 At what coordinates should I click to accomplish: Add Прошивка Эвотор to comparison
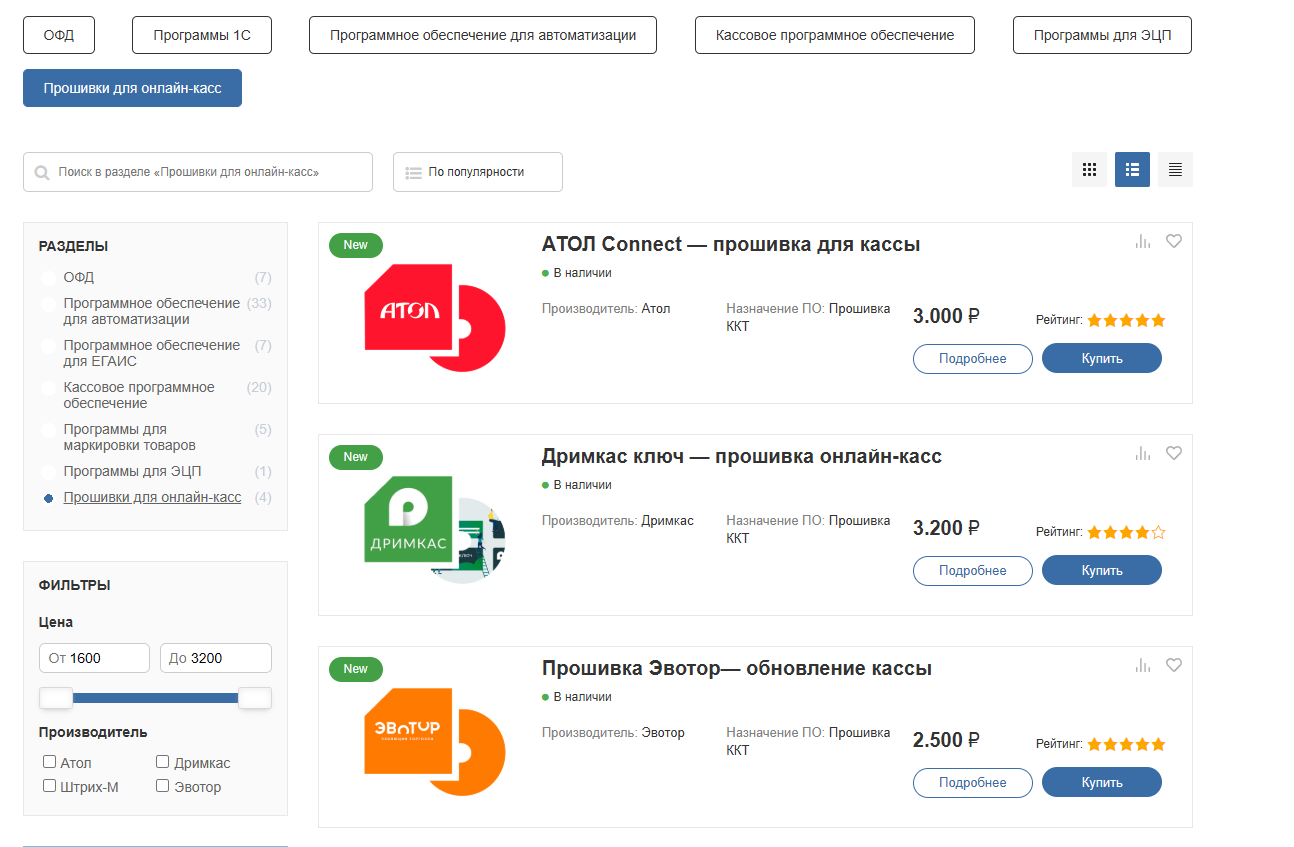1143,665
